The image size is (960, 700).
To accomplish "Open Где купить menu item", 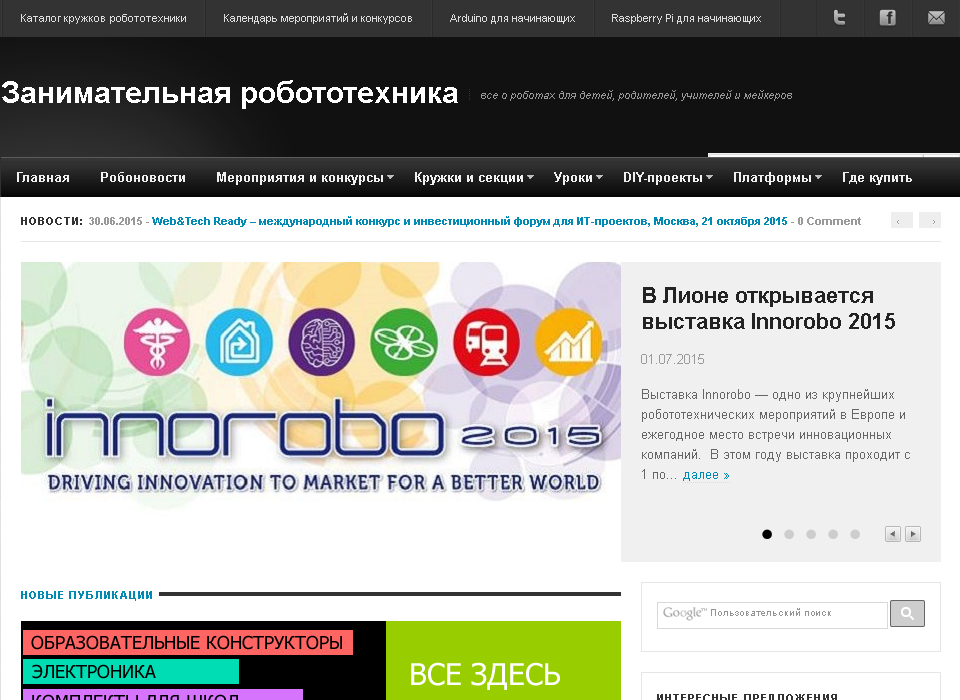I will tap(877, 178).
